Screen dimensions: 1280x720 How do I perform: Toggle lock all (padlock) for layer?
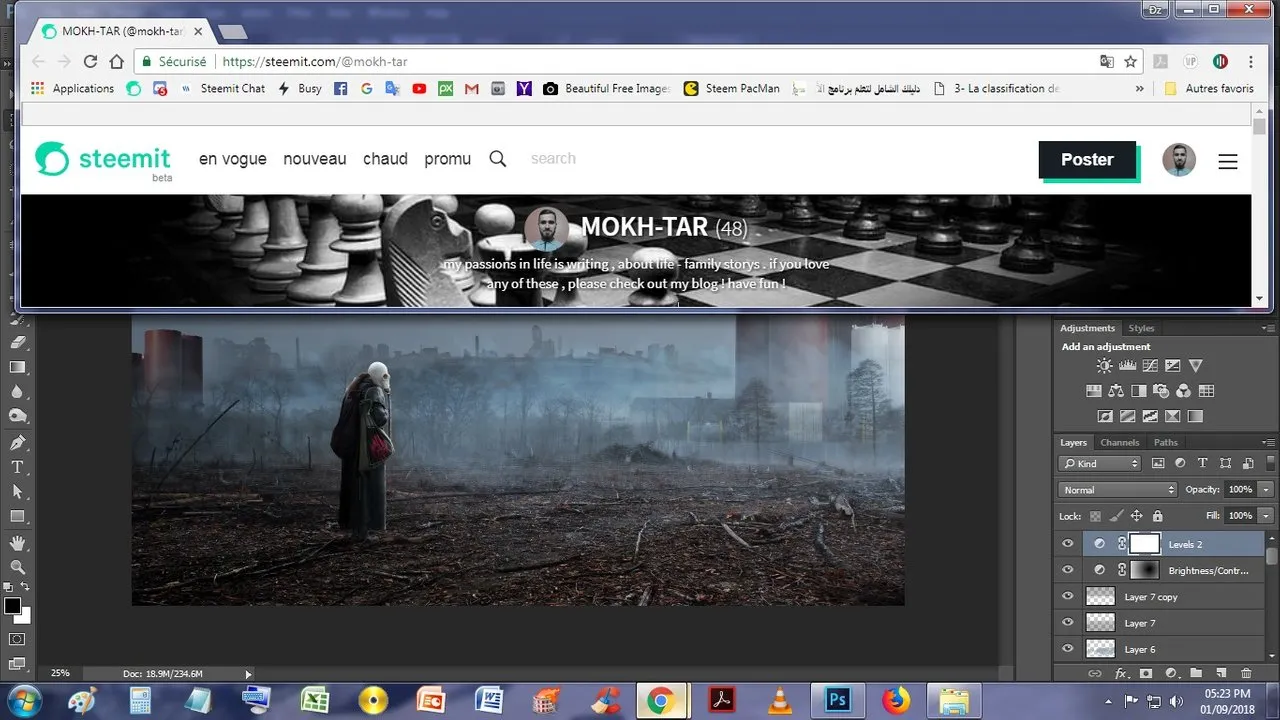tap(1157, 516)
